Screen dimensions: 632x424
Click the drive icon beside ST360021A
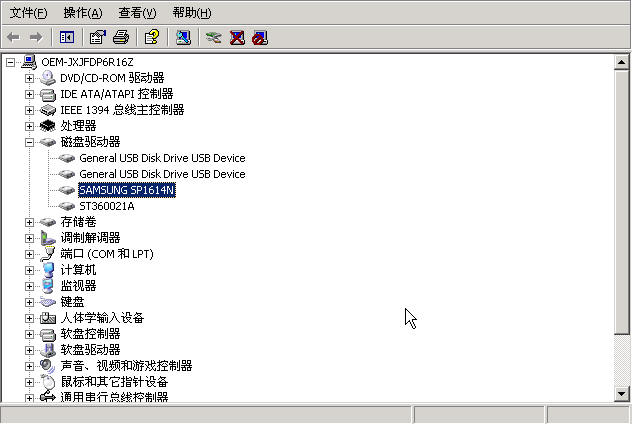[67, 206]
